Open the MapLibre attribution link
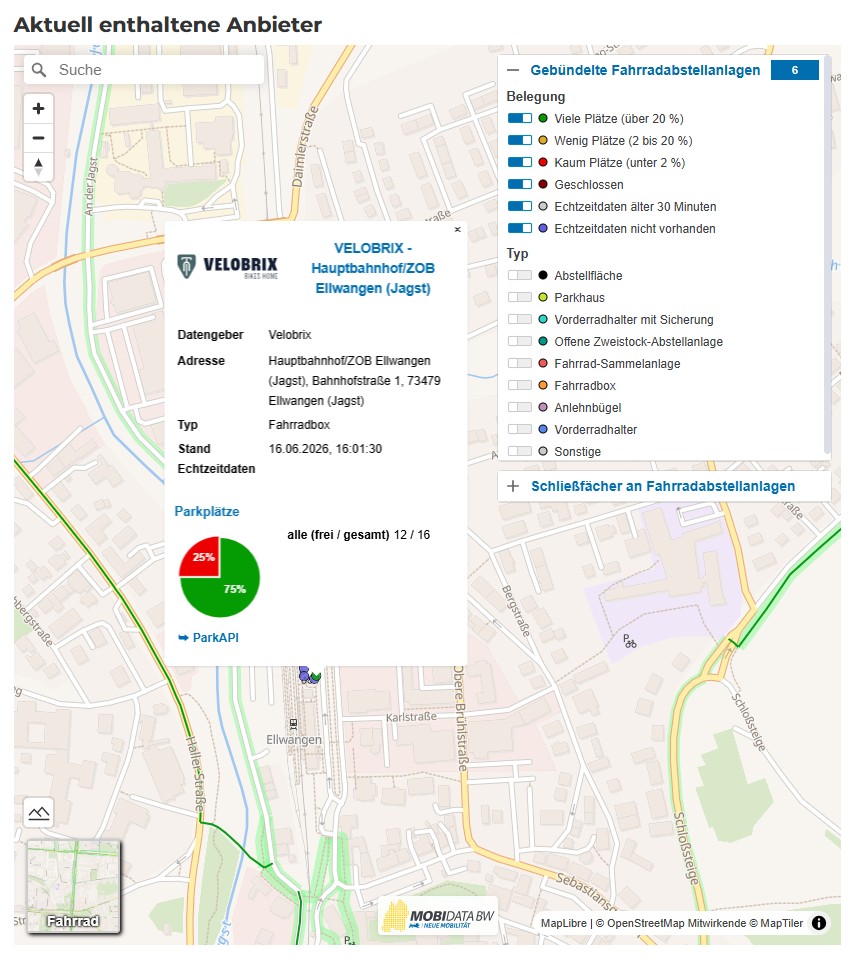Screen dimensions: 848x961 coord(564,923)
